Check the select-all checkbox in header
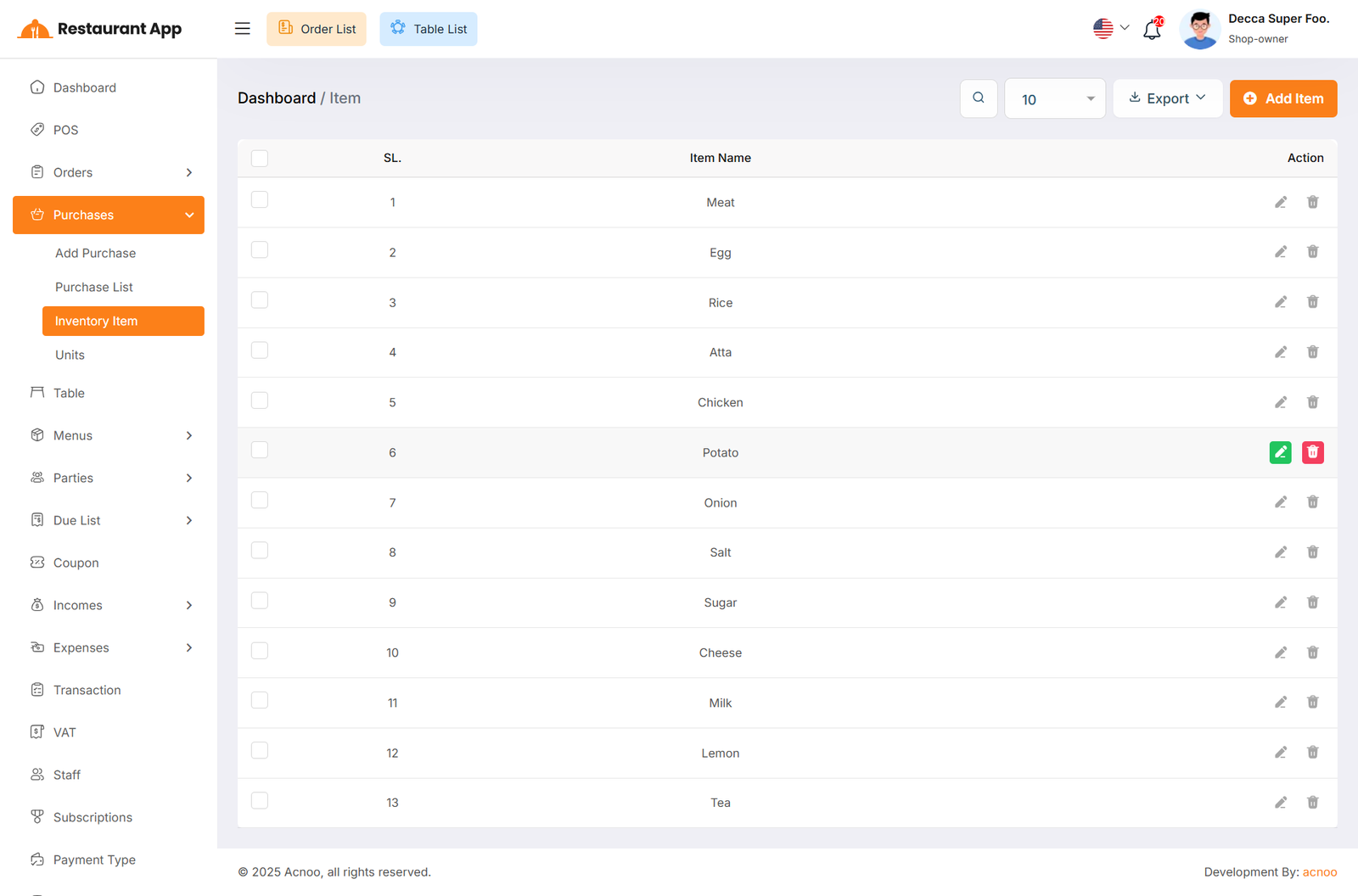 tap(260, 159)
